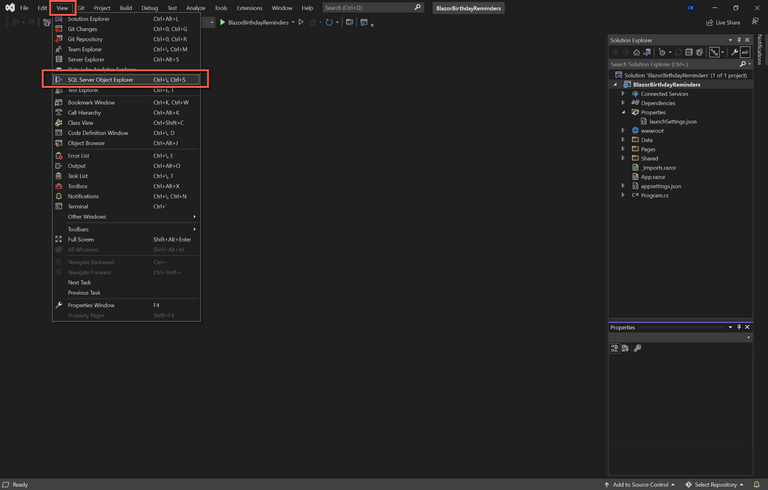Toggle auto-hide pin on Solution Explorer
Viewport: 768px width, 490px height.
[x=739, y=40]
